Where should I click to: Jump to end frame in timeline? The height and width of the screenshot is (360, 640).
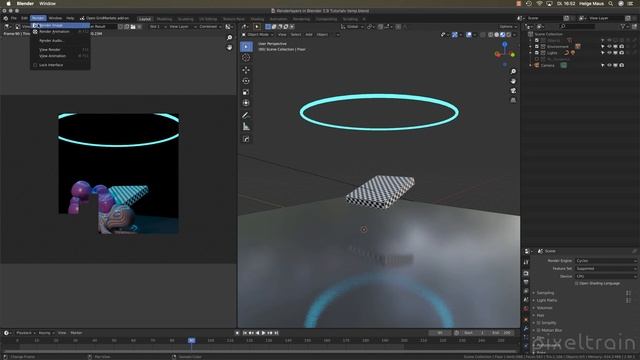pos(276,333)
